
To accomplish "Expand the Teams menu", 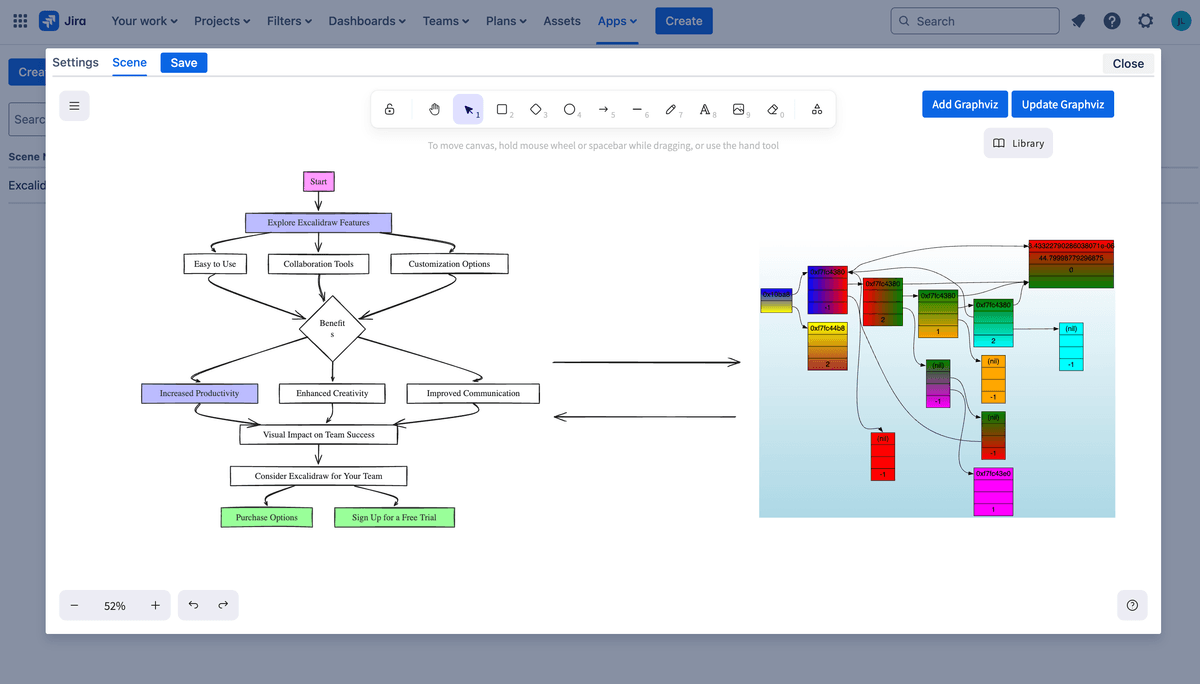I will tap(447, 21).
